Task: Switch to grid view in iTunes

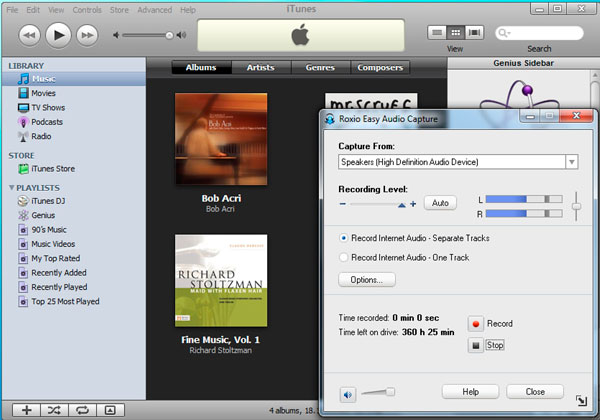Action: pos(456,33)
